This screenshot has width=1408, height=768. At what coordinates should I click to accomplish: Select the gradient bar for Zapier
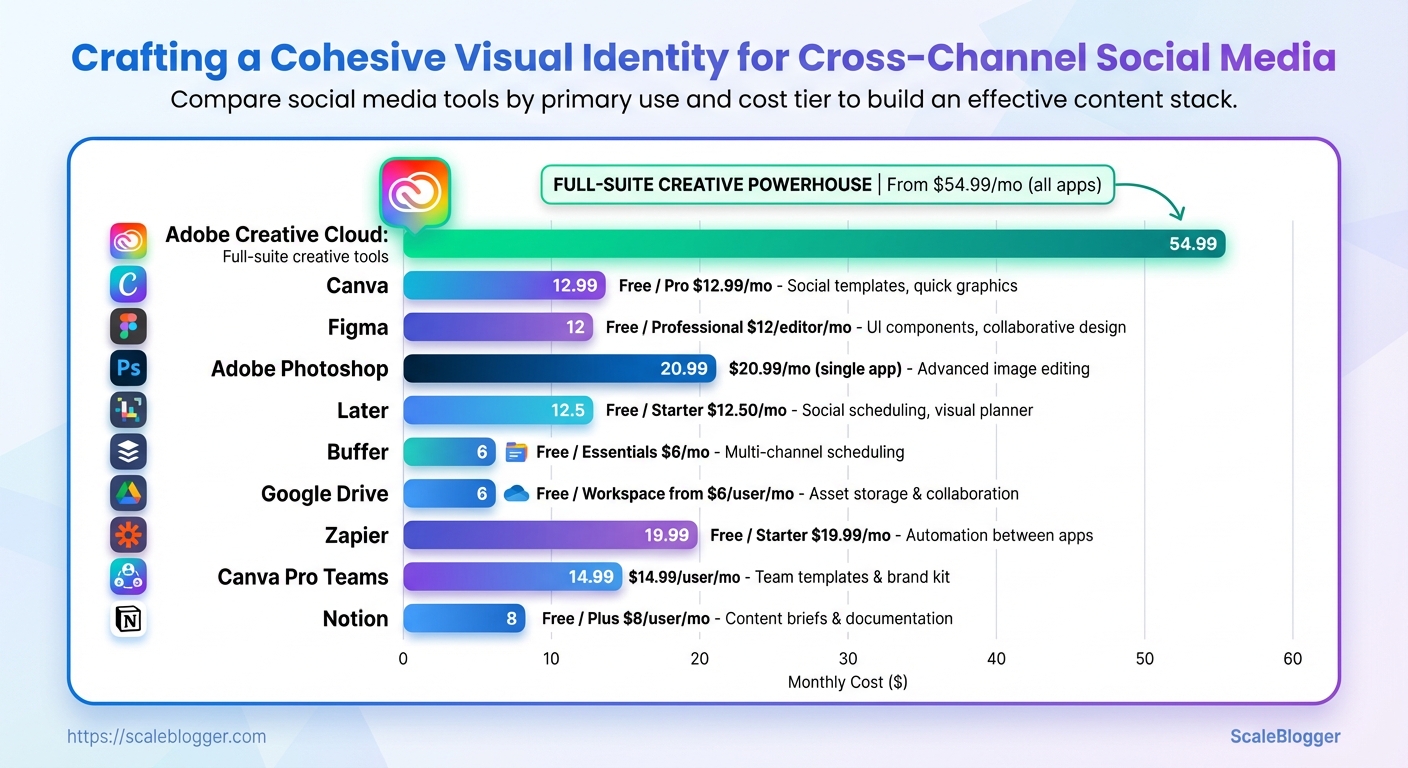pos(550,535)
